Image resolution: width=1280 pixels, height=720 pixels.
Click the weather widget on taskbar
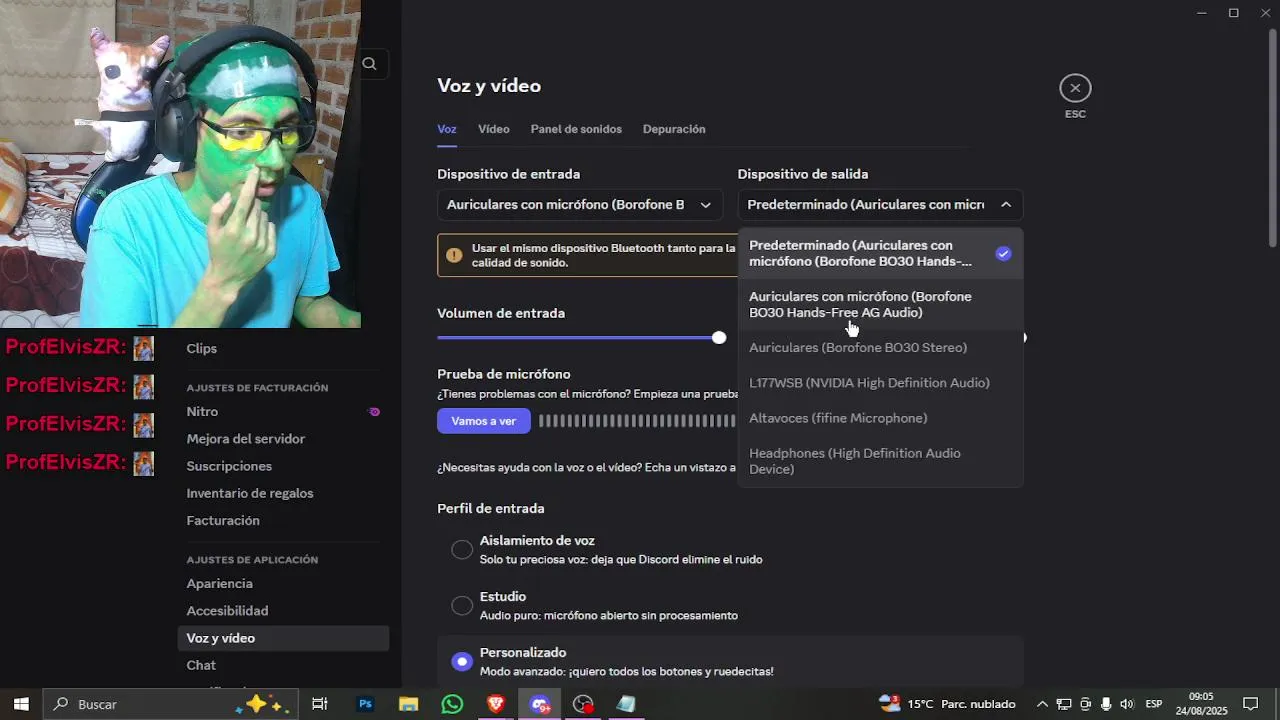tap(947, 704)
